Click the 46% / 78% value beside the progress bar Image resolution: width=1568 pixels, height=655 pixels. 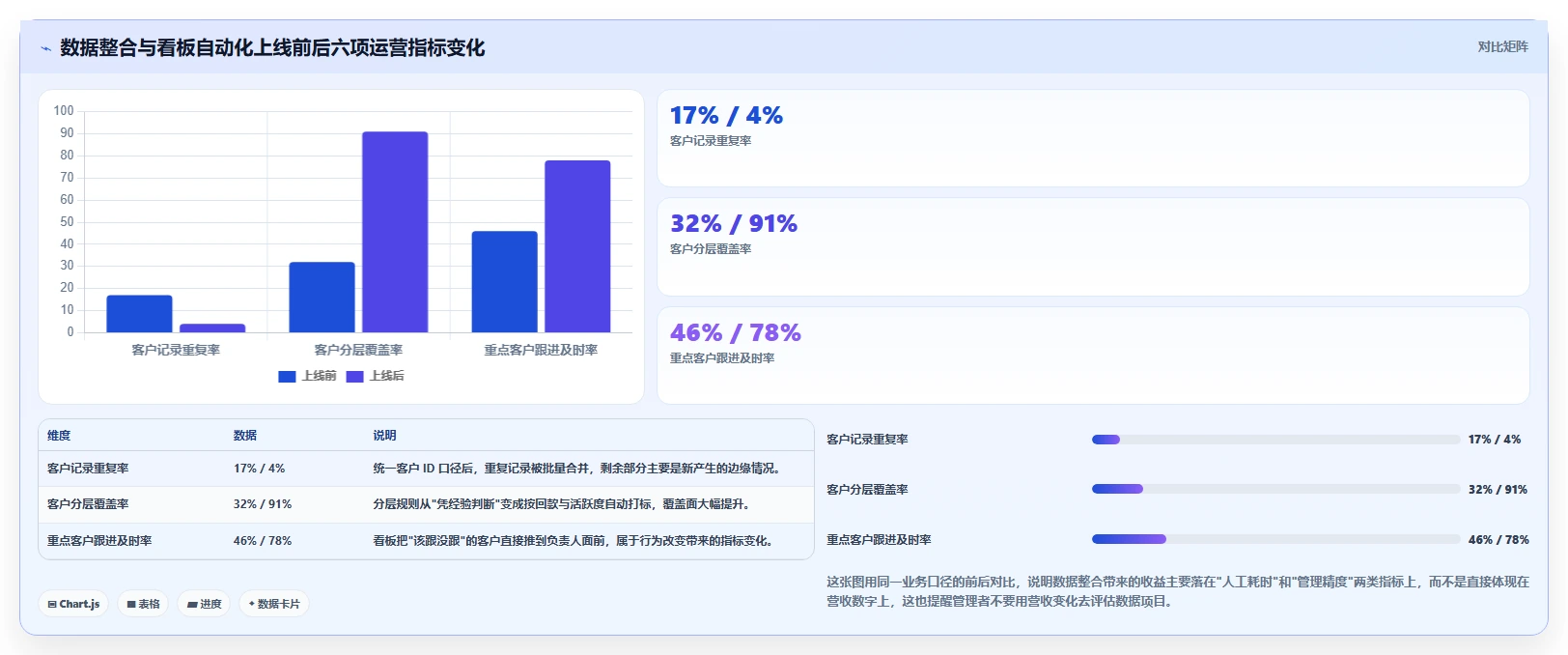pos(1498,540)
